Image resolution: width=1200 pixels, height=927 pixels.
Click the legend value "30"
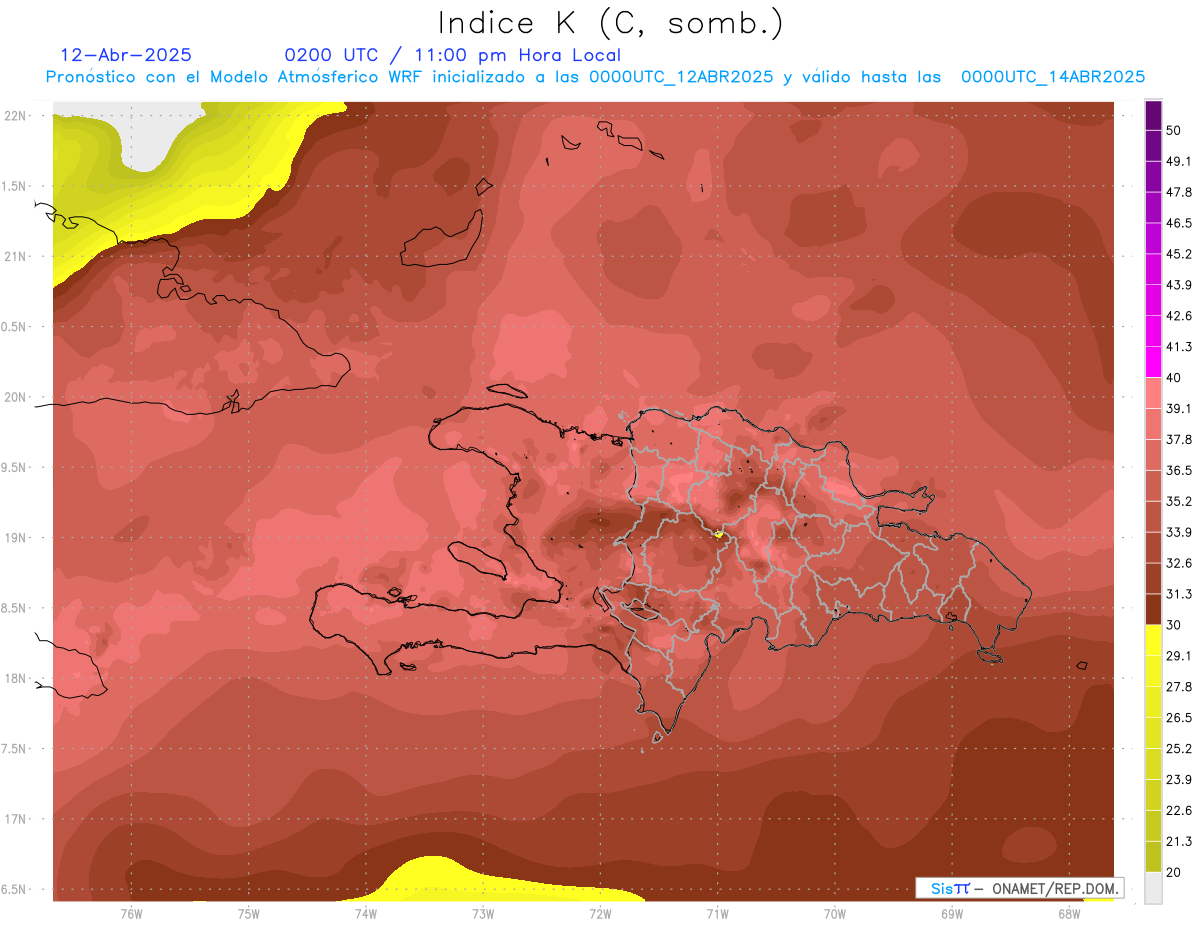pyautogui.click(x=1174, y=625)
